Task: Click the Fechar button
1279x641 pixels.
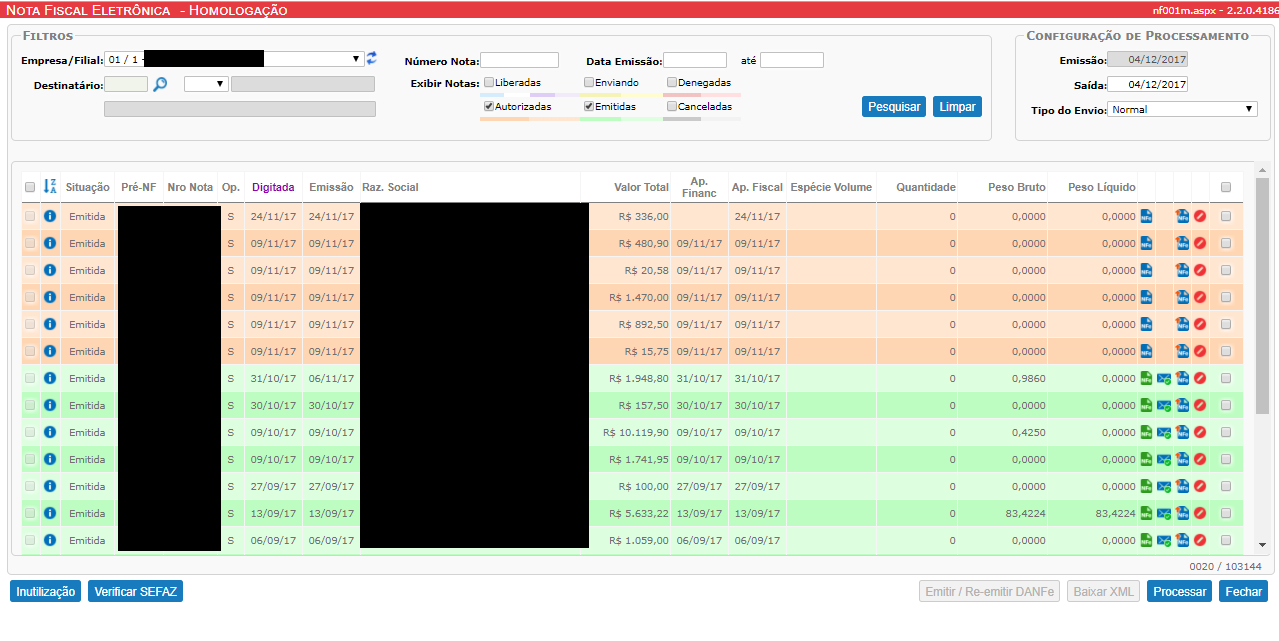Action: pos(1243,591)
